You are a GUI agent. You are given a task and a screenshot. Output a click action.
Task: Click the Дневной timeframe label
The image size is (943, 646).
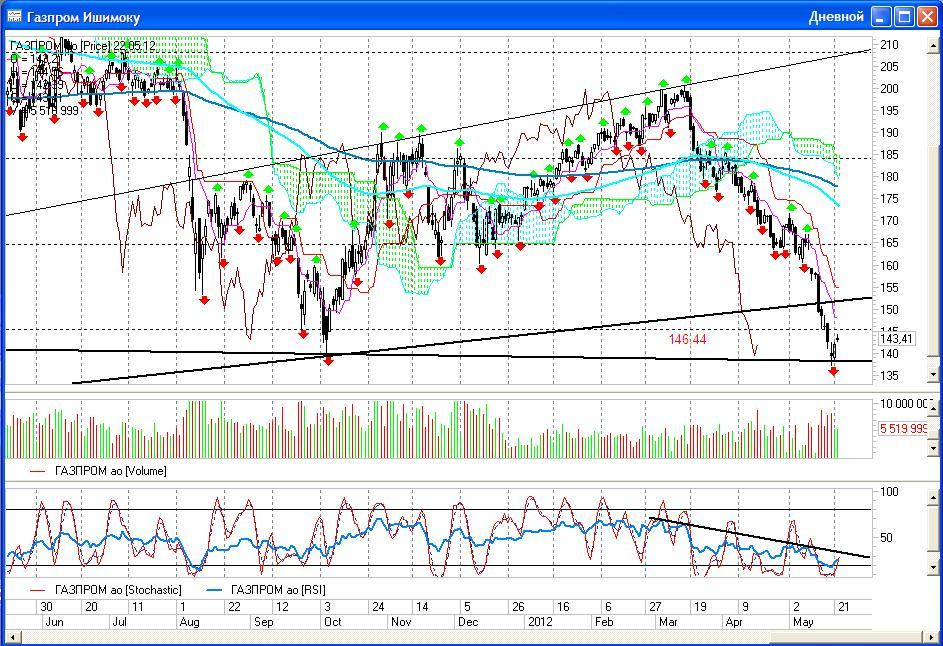tap(836, 17)
